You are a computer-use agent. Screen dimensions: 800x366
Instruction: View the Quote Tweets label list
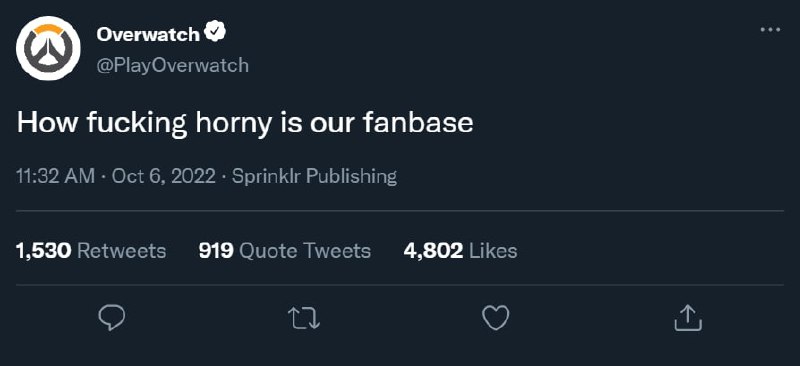coord(305,251)
